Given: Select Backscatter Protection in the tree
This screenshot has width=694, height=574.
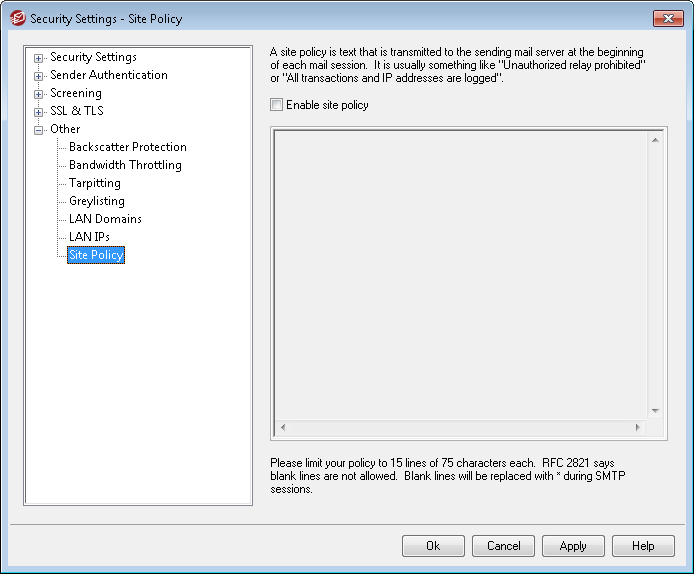Looking at the screenshot, I should (x=127, y=147).
